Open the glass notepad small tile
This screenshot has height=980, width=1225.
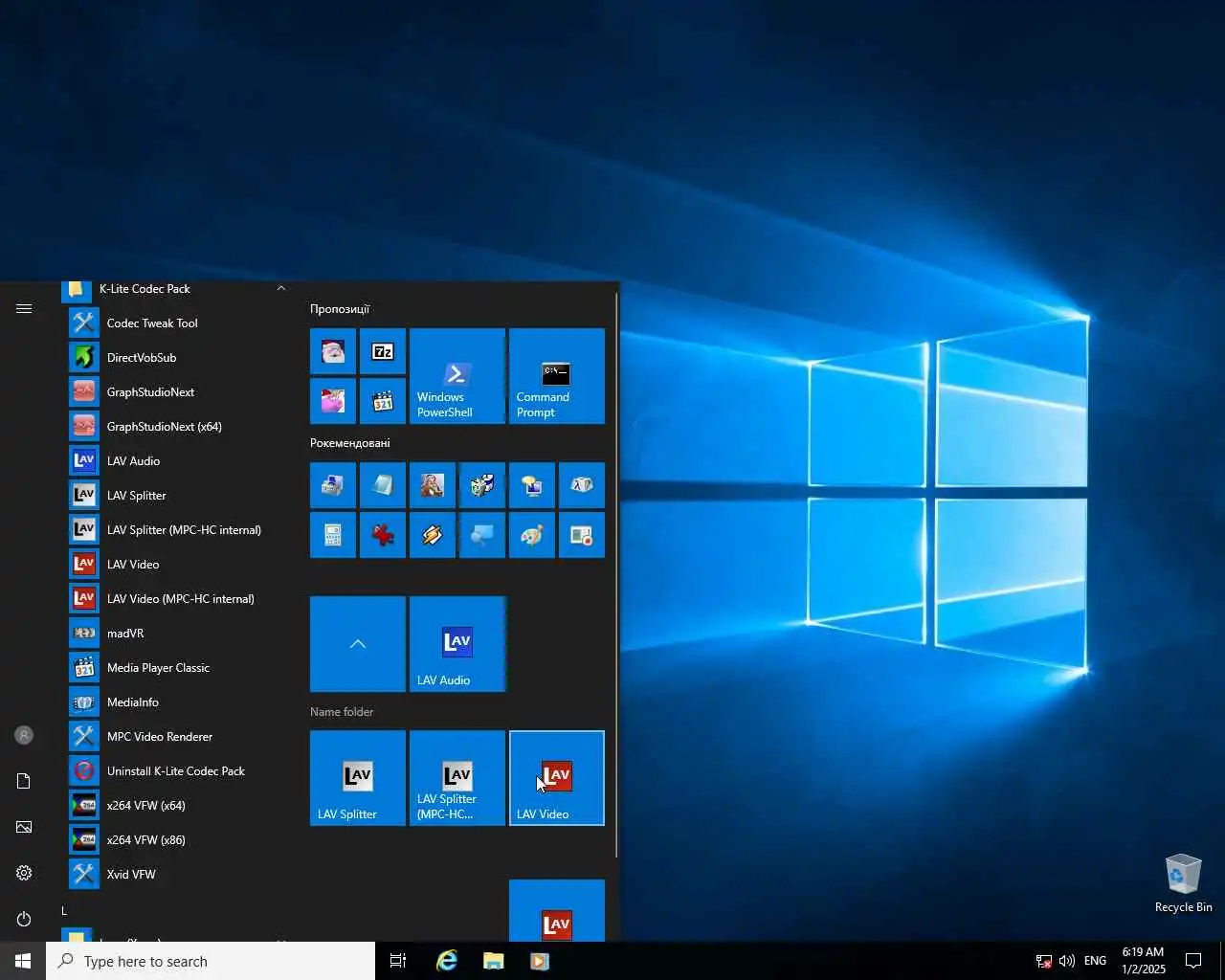tap(383, 485)
